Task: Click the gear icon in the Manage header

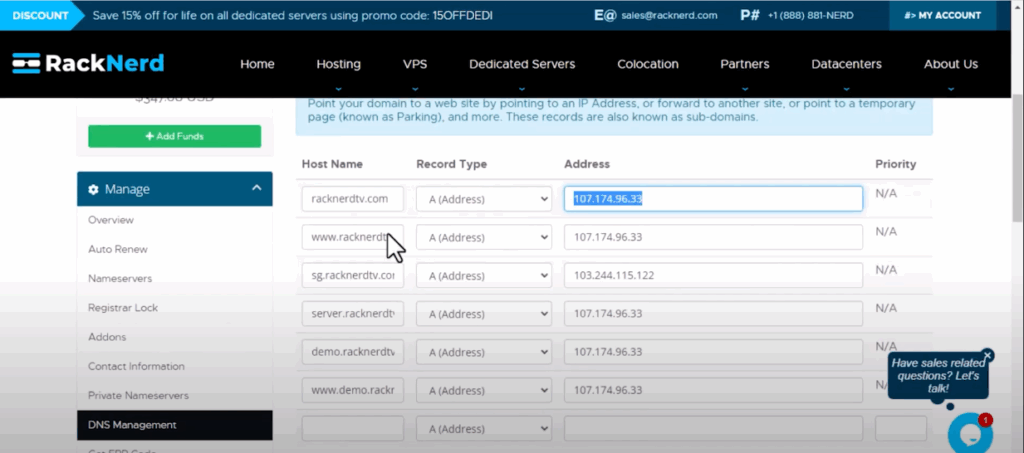Action: 94,189
